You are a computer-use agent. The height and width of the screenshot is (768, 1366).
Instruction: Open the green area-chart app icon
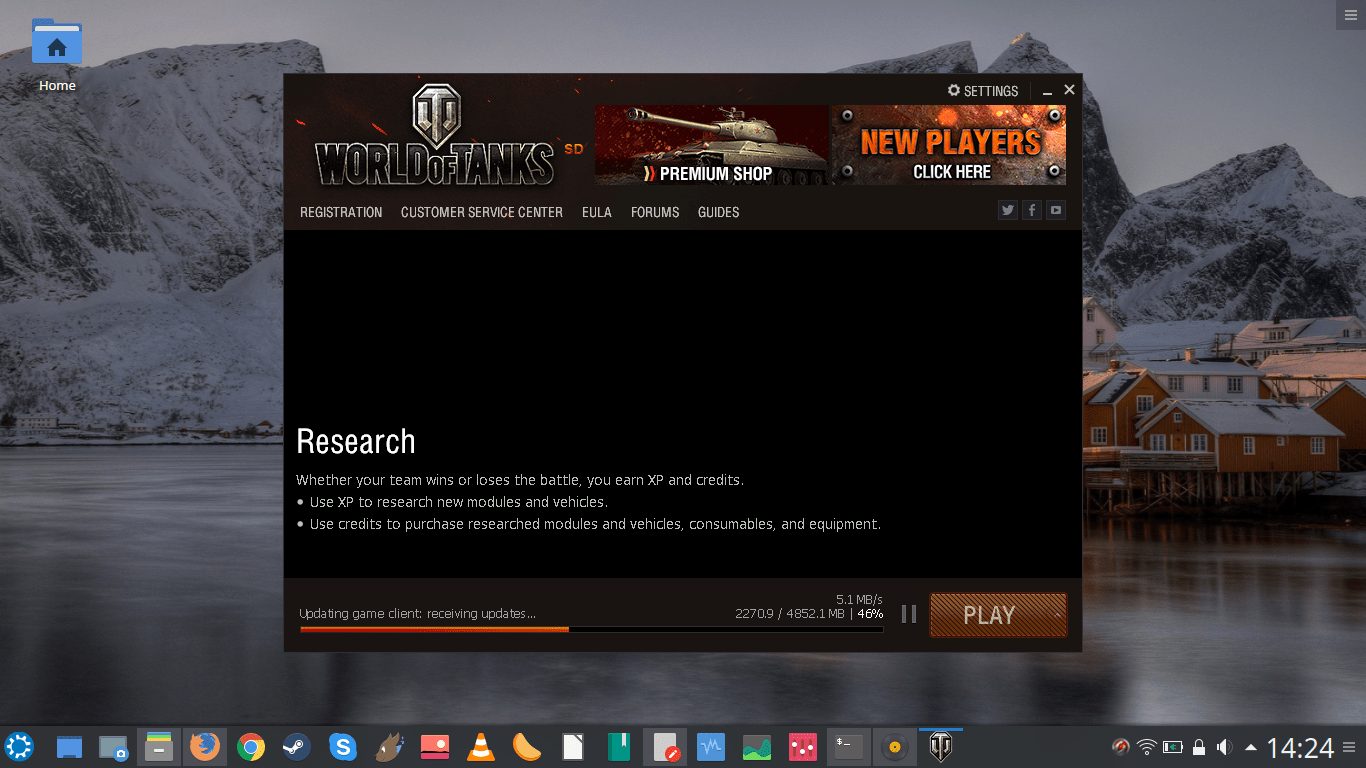tap(757, 747)
